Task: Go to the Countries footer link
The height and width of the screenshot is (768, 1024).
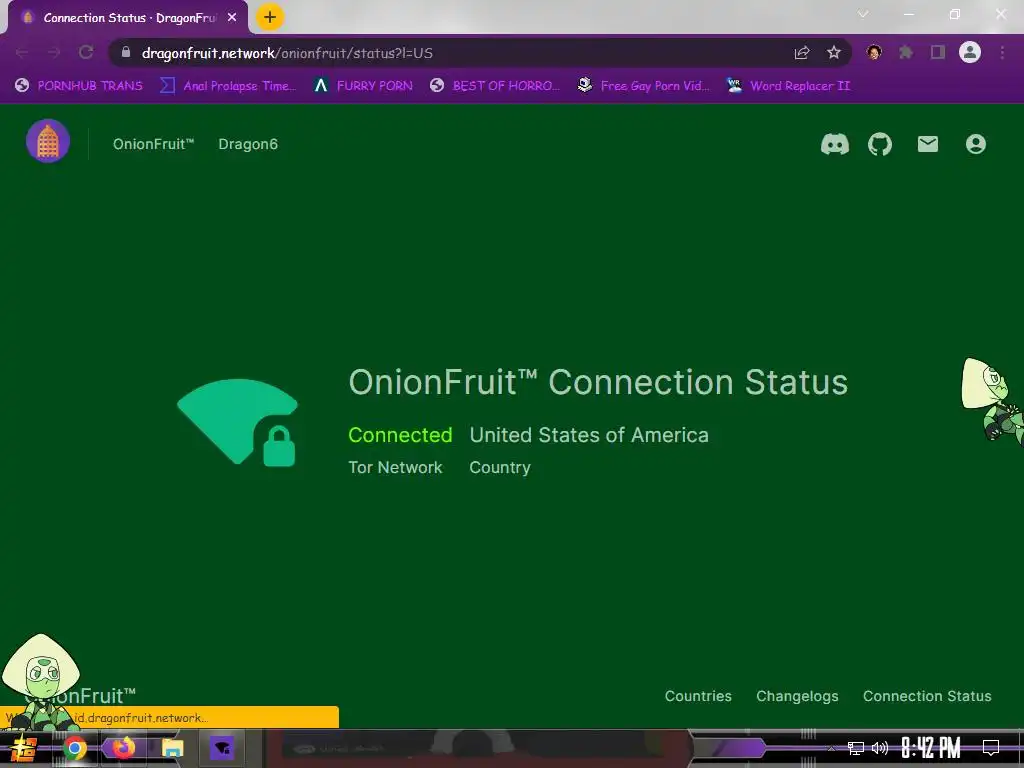Action: click(x=698, y=696)
